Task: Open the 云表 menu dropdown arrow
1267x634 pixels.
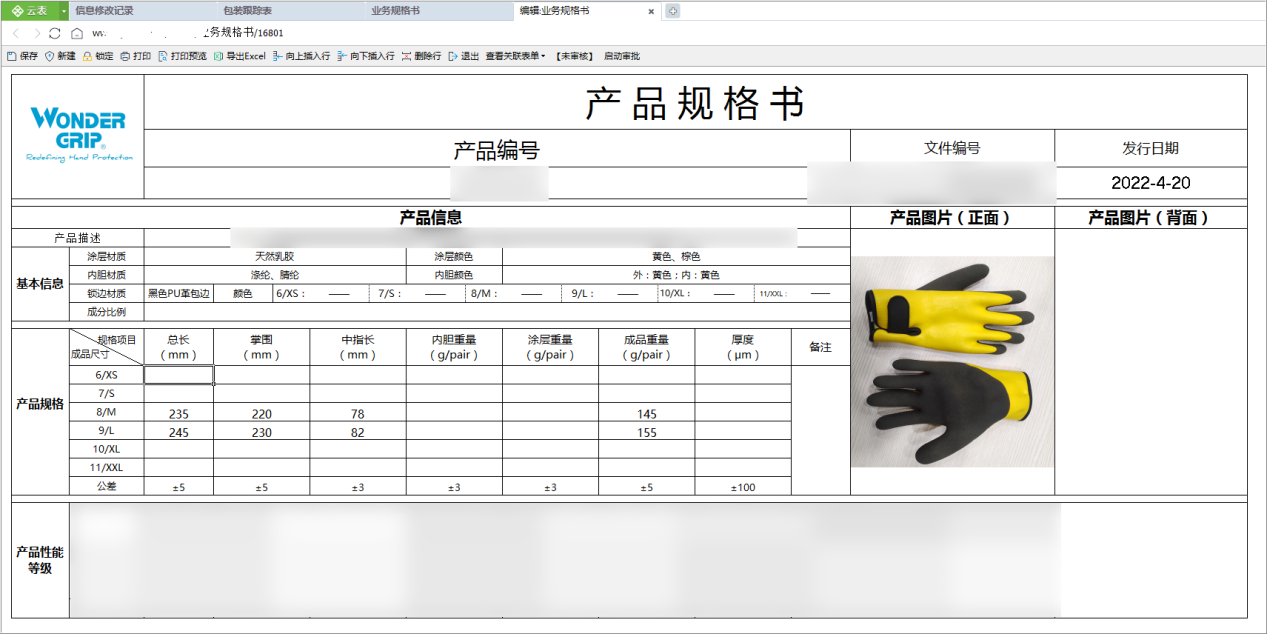Action: click(x=64, y=10)
